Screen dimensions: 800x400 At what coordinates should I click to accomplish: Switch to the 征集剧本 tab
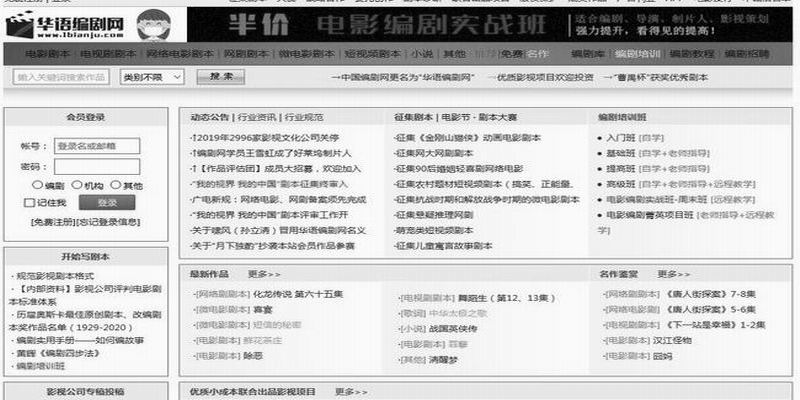(413, 117)
